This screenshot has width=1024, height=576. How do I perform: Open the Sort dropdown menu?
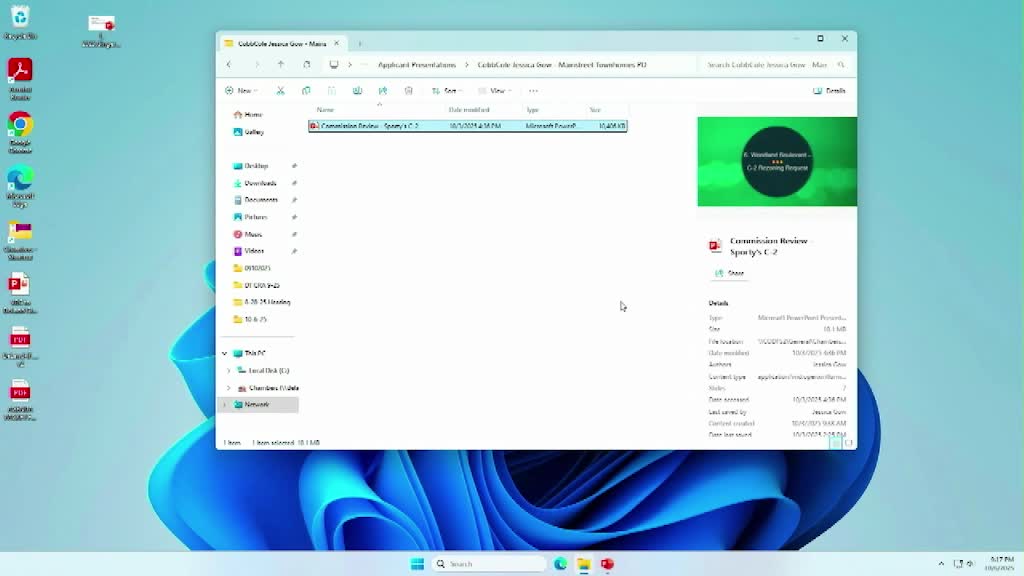coord(447,91)
